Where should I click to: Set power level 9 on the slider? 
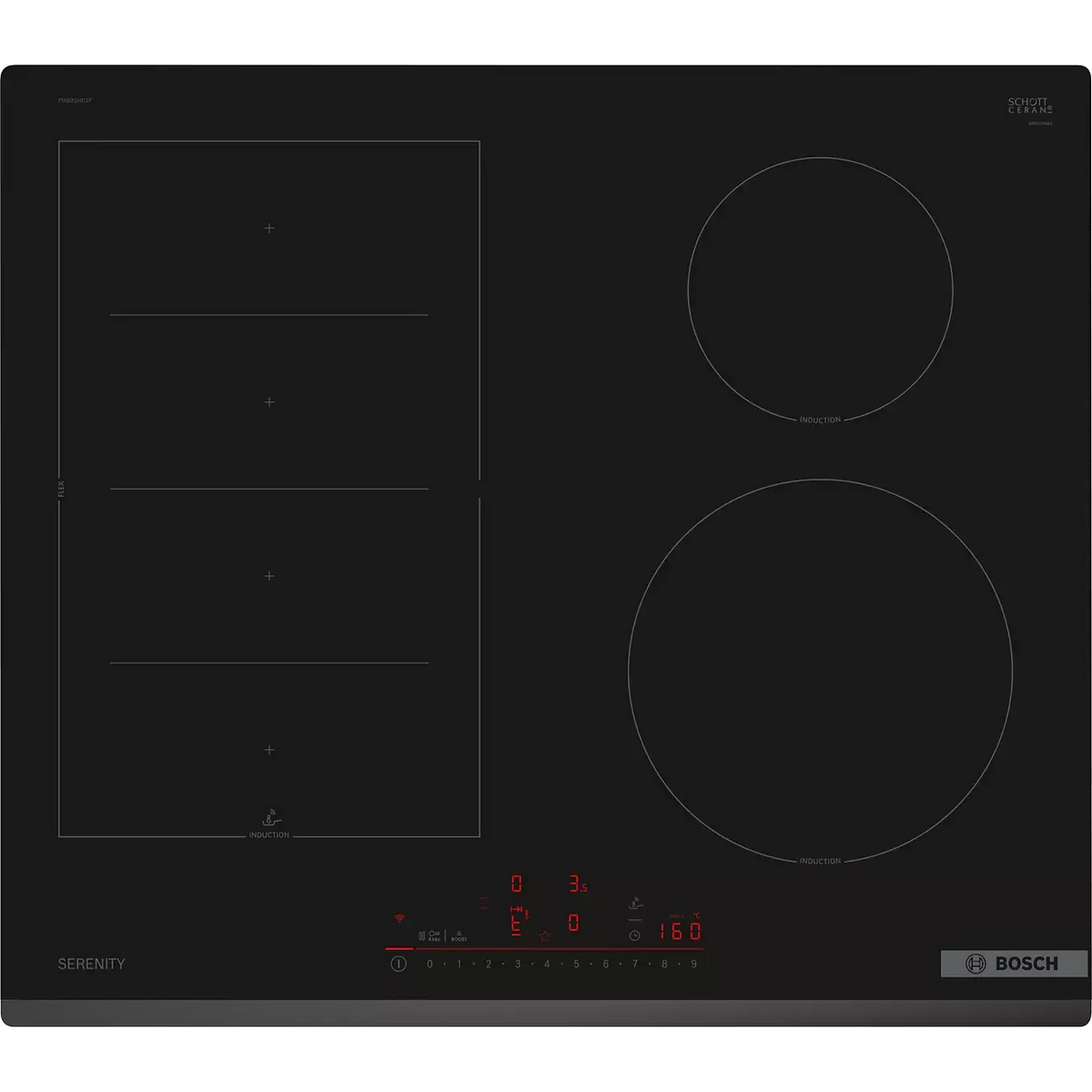[693, 964]
